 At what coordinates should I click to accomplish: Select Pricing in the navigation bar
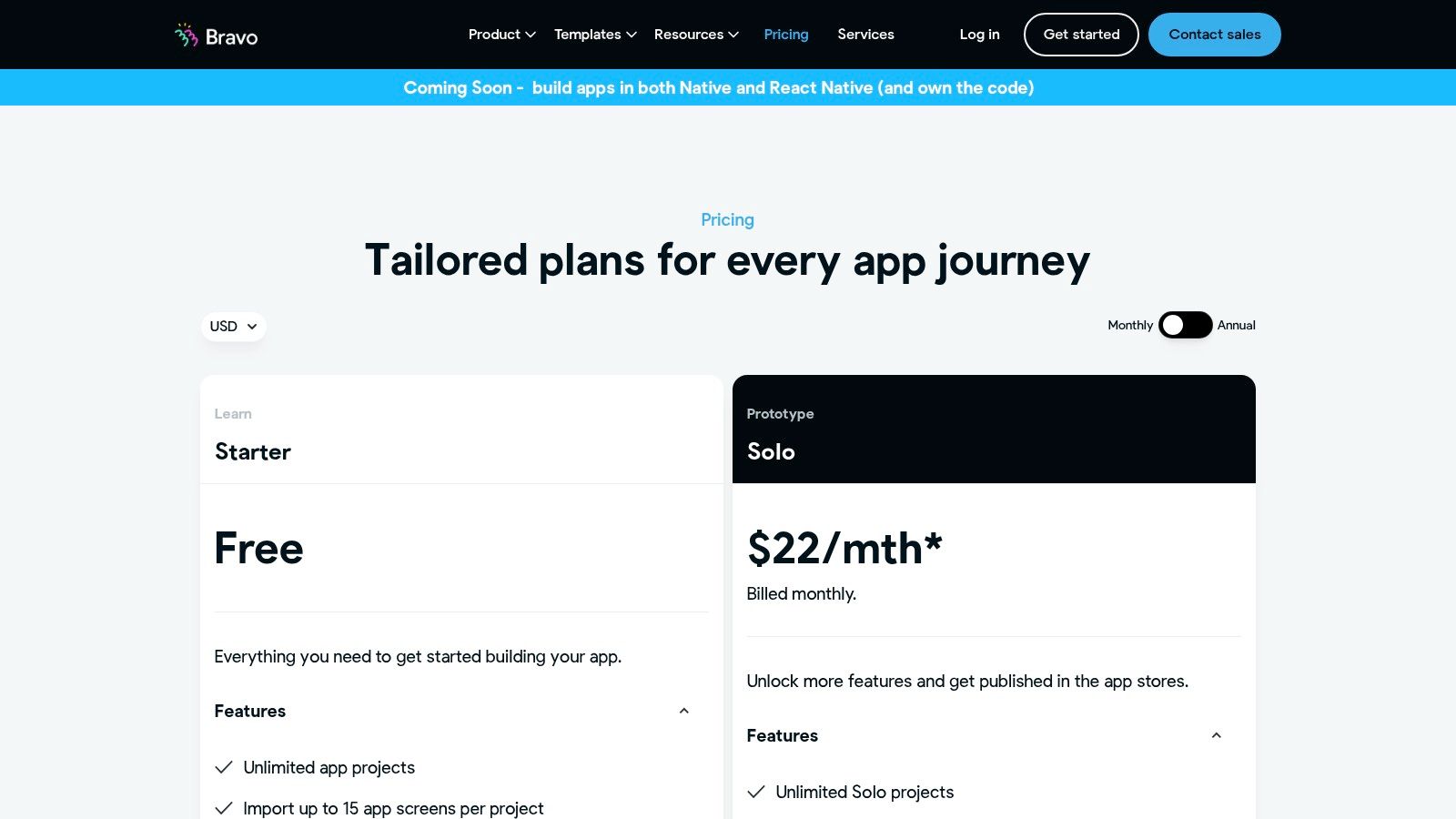pyautogui.click(x=785, y=35)
